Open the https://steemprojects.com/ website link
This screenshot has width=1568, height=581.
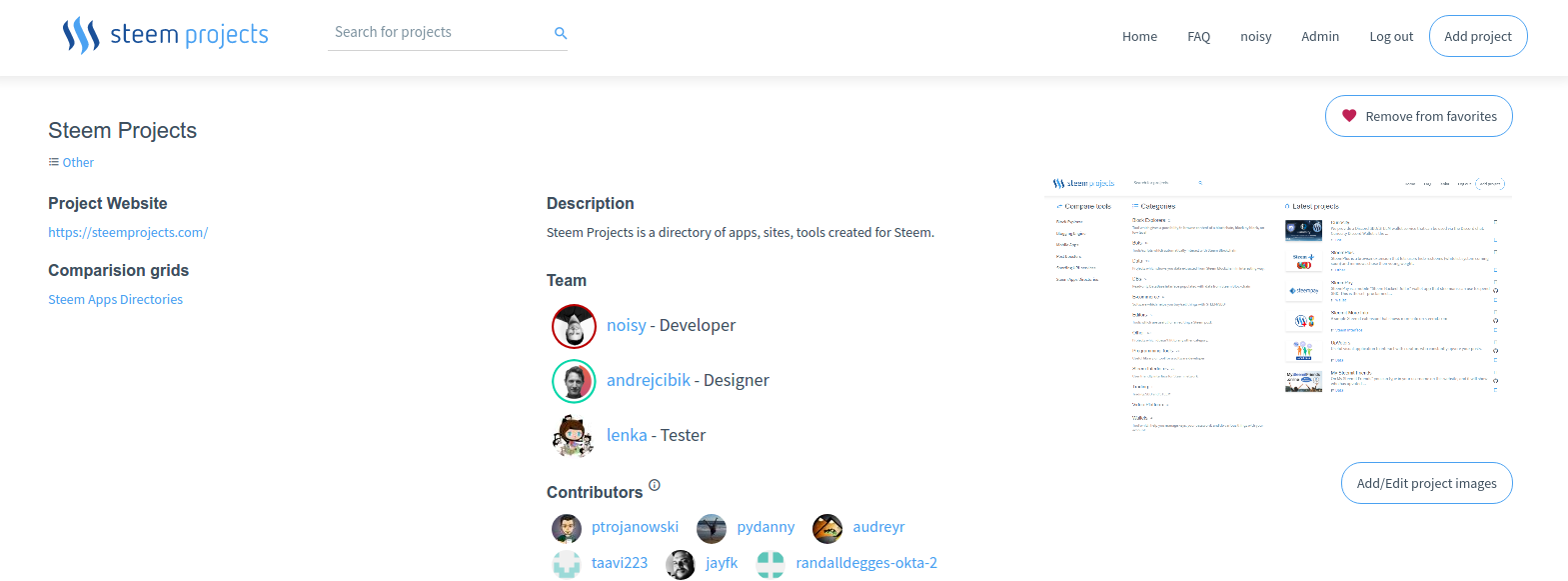tap(128, 232)
